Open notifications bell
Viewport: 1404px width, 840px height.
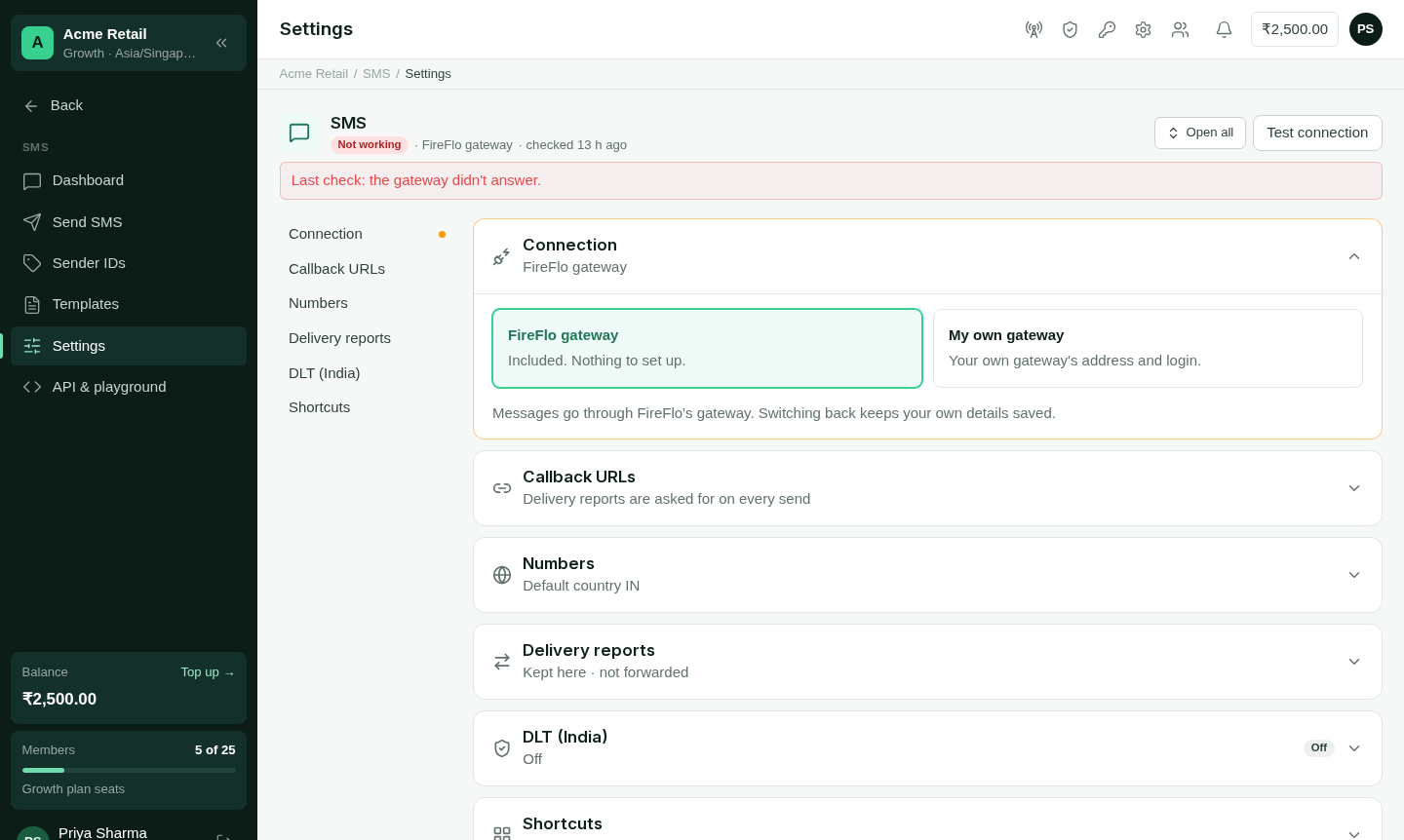1224,29
